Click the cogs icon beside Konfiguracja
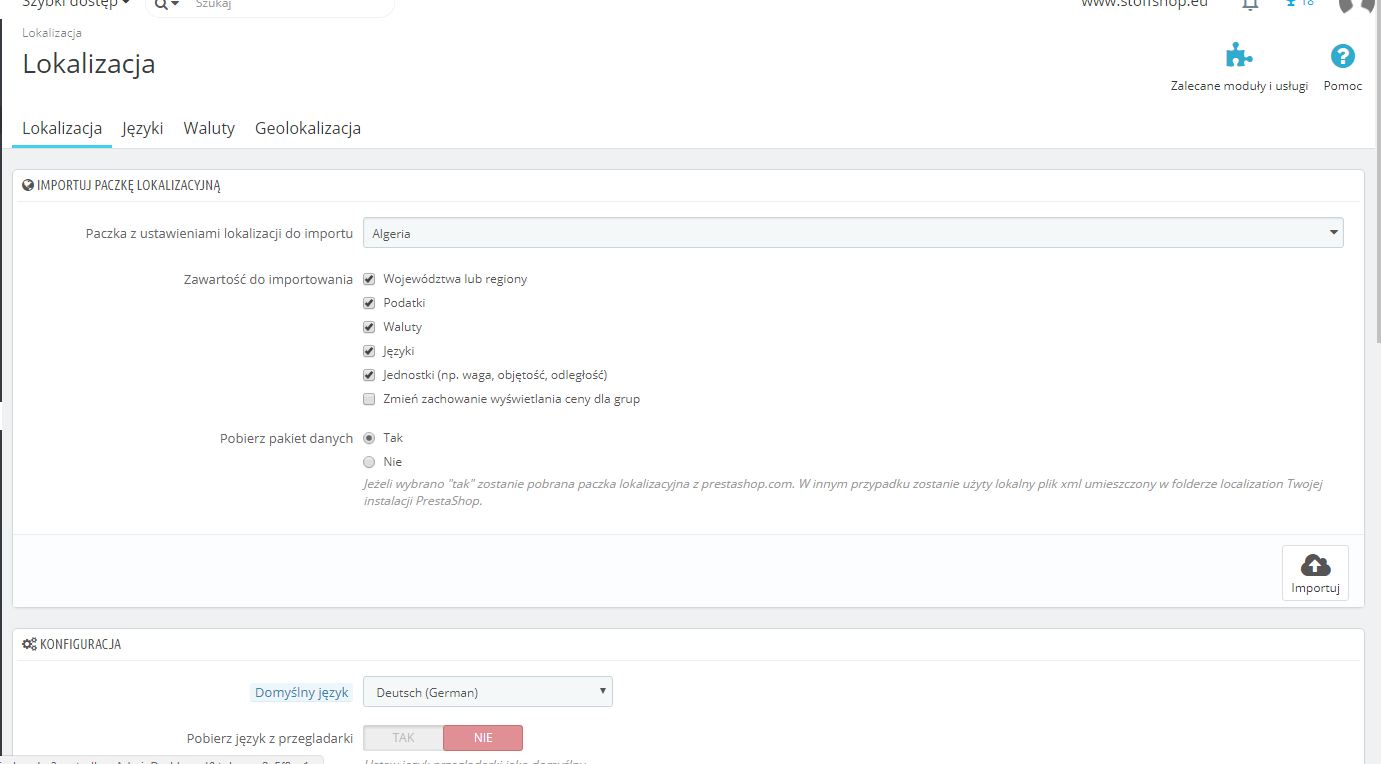The width and height of the screenshot is (1381, 764). pyautogui.click(x=29, y=644)
